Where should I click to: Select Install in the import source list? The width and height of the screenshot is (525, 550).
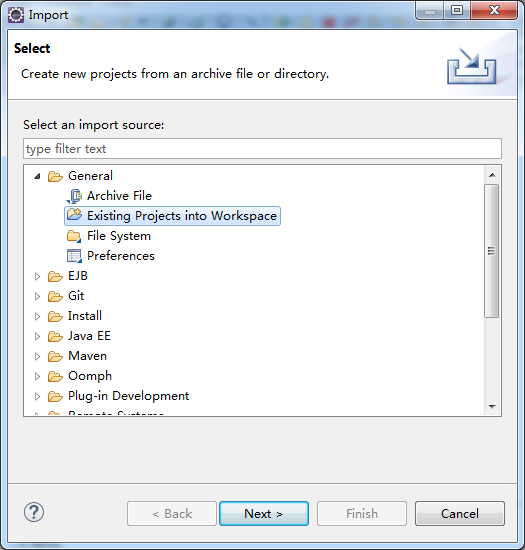(85, 316)
